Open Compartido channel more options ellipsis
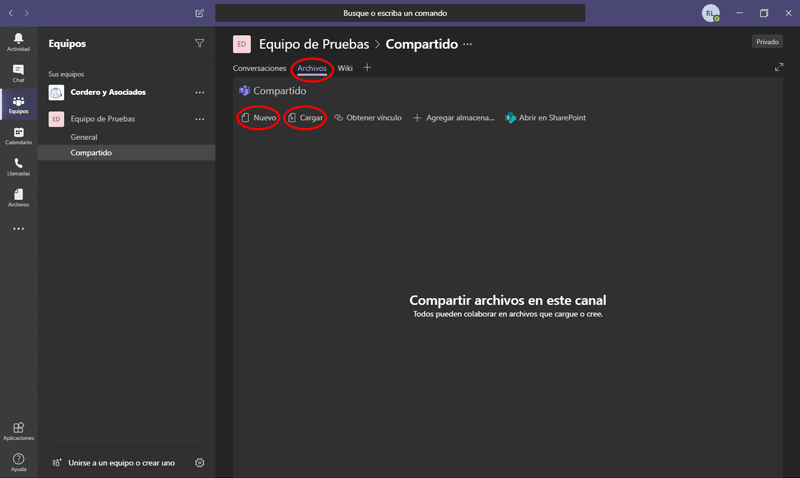Image resolution: width=800 pixels, height=478 pixels. point(467,44)
